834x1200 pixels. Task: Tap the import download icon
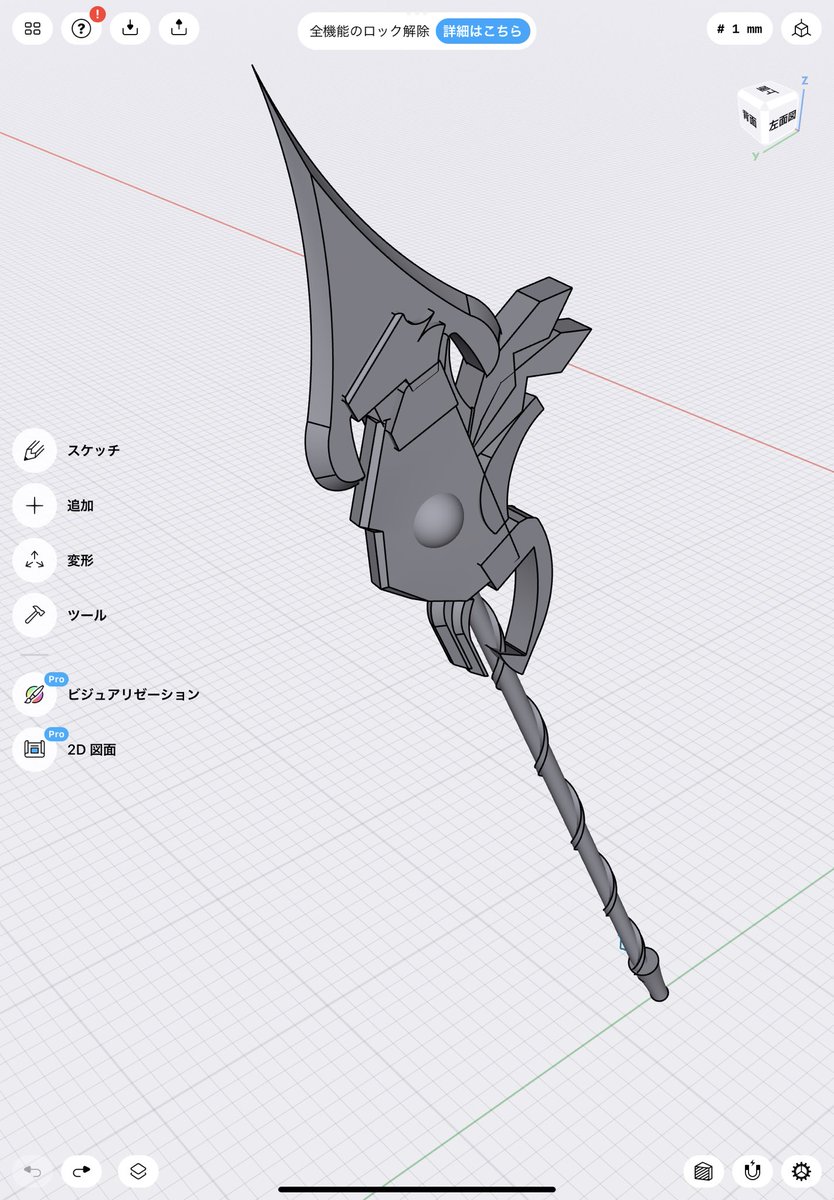click(130, 29)
